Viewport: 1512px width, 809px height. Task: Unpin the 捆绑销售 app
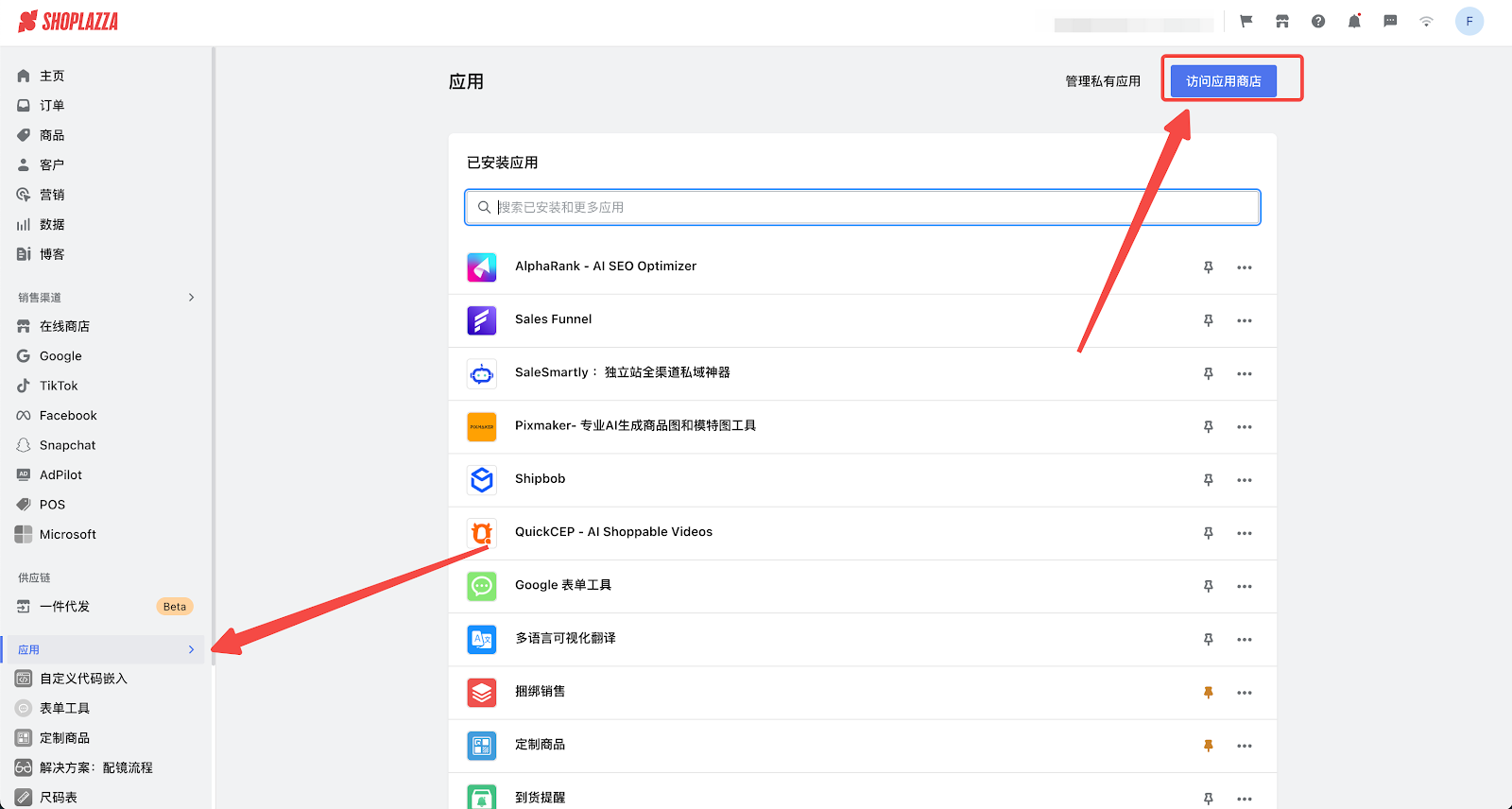click(1208, 693)
